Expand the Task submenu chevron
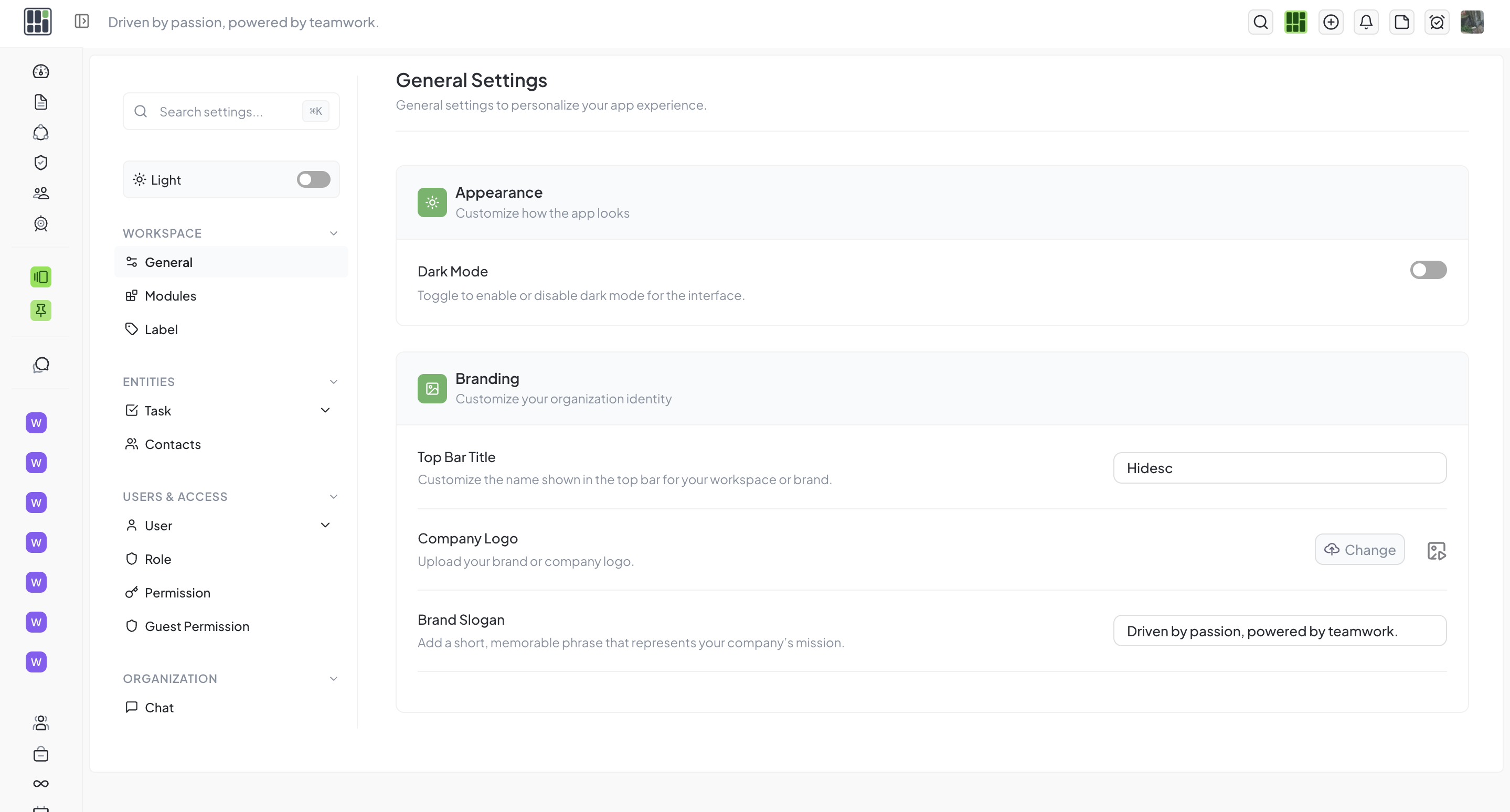The height and width of the screenshot is (812, 1510). pos(325,410)
